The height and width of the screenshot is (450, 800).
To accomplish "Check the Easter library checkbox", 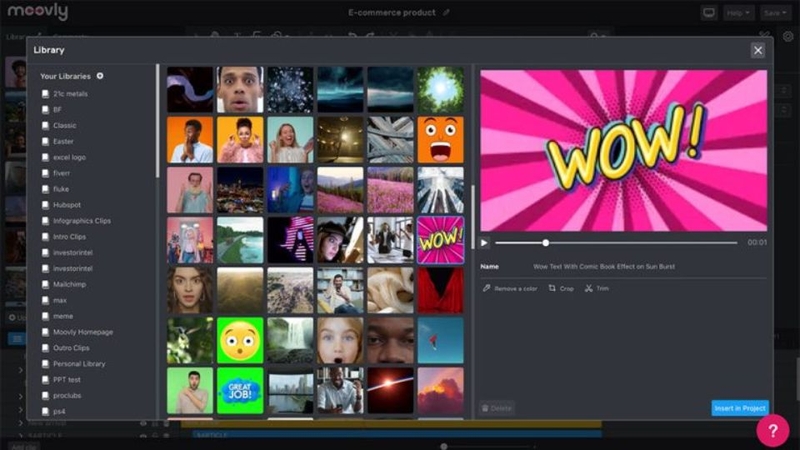I will [45, 141].
